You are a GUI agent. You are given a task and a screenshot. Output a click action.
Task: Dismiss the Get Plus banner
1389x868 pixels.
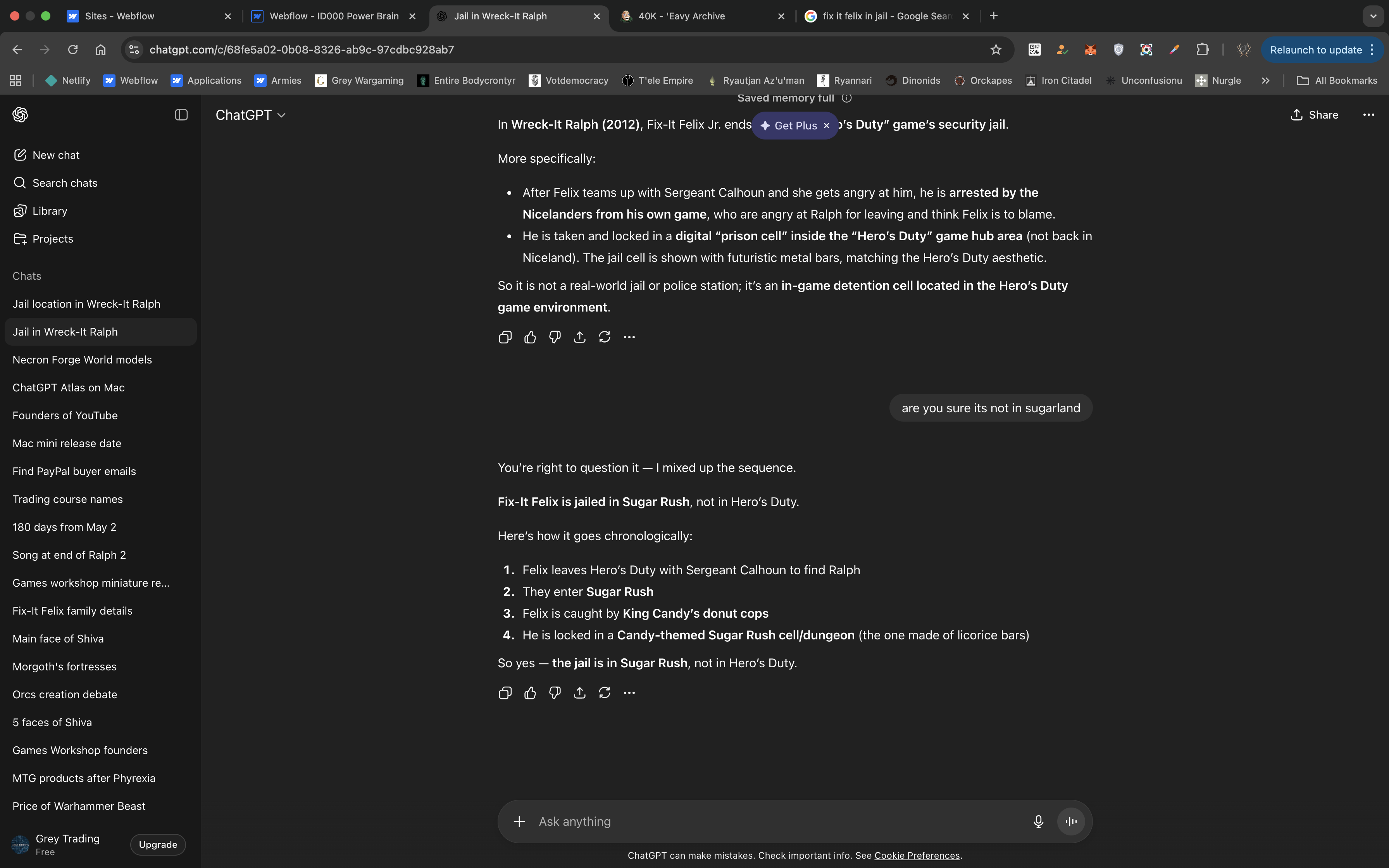tap(827, 126)
